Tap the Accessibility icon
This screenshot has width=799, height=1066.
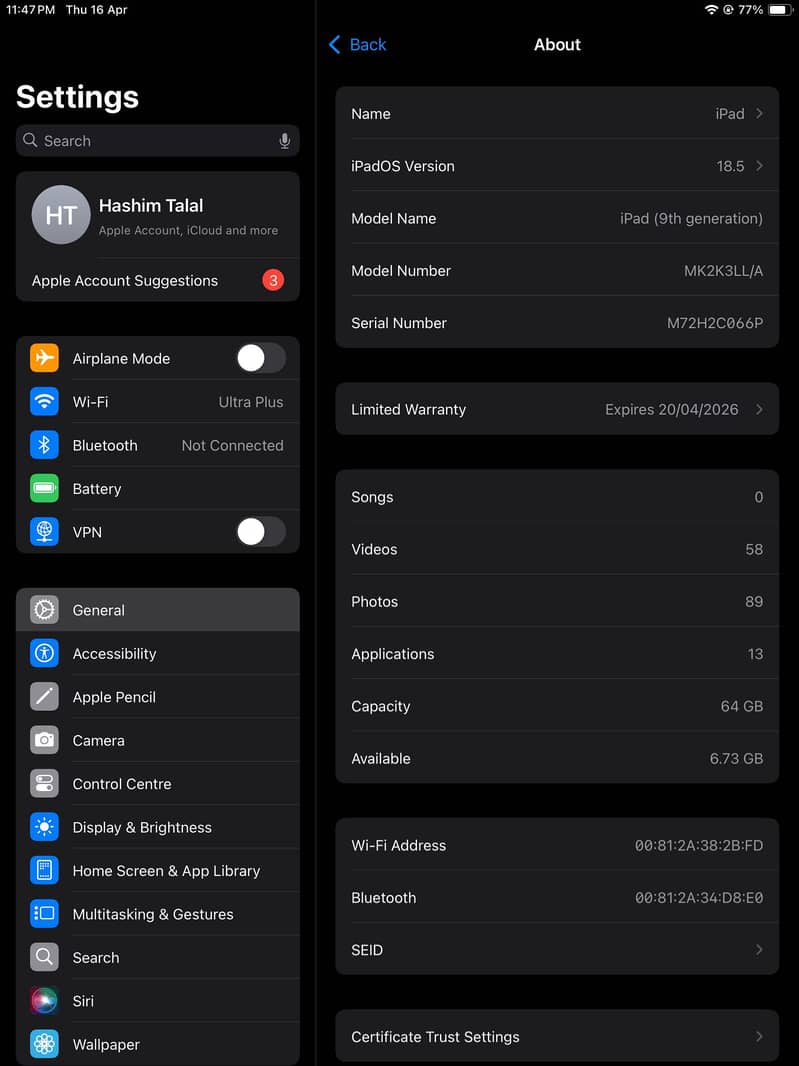[44, 653]
